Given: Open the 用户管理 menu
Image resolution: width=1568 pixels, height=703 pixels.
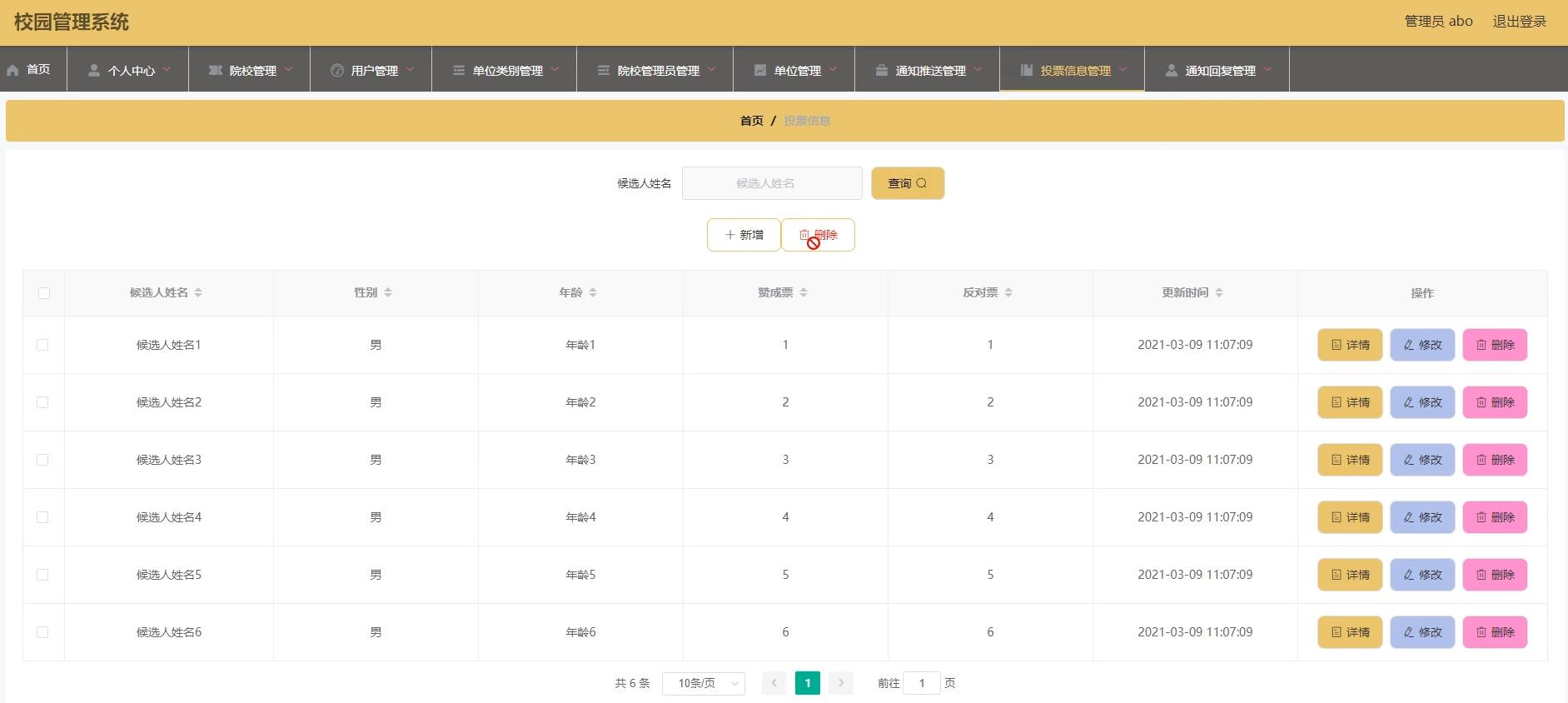Looking at the screenshot, I should click(x=371, y=69).
